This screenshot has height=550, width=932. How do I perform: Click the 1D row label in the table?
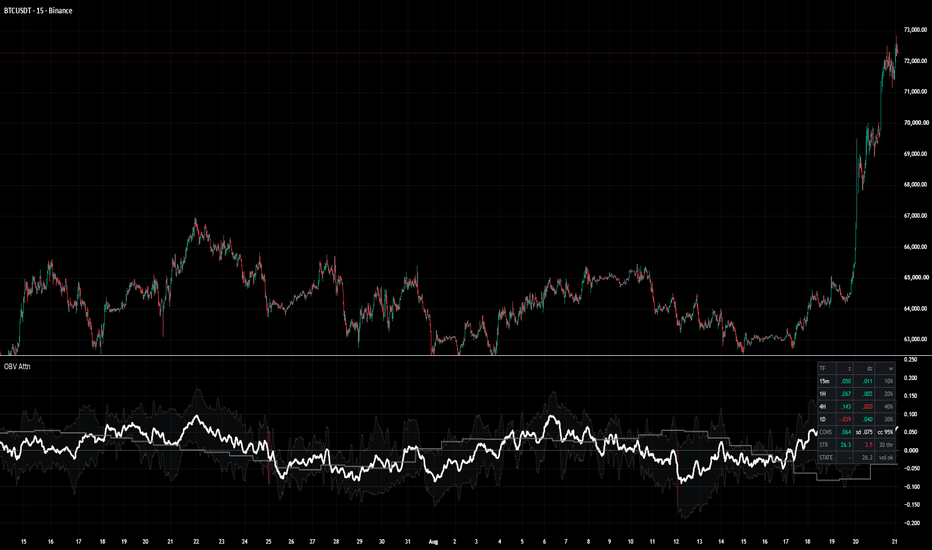click(x=824, y=420)
